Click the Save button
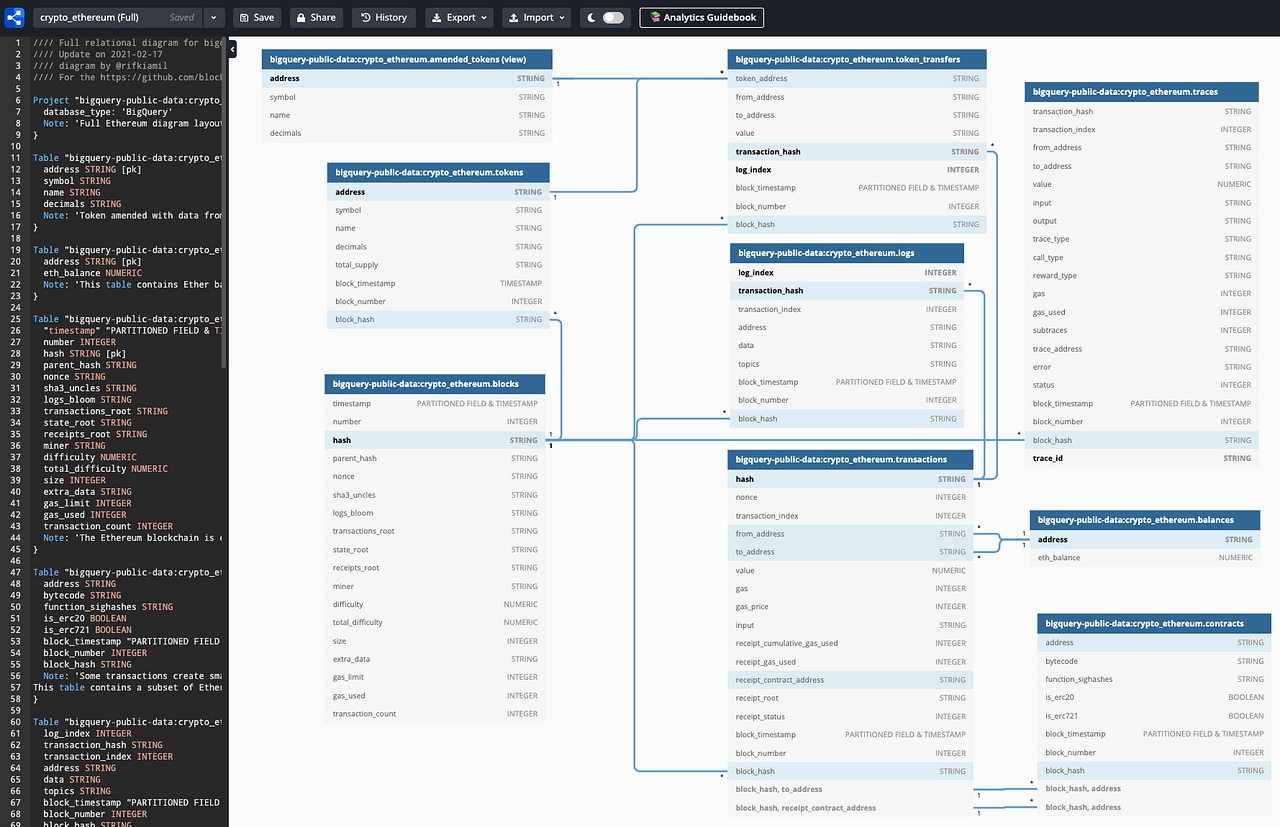 [x=257, y=17]
